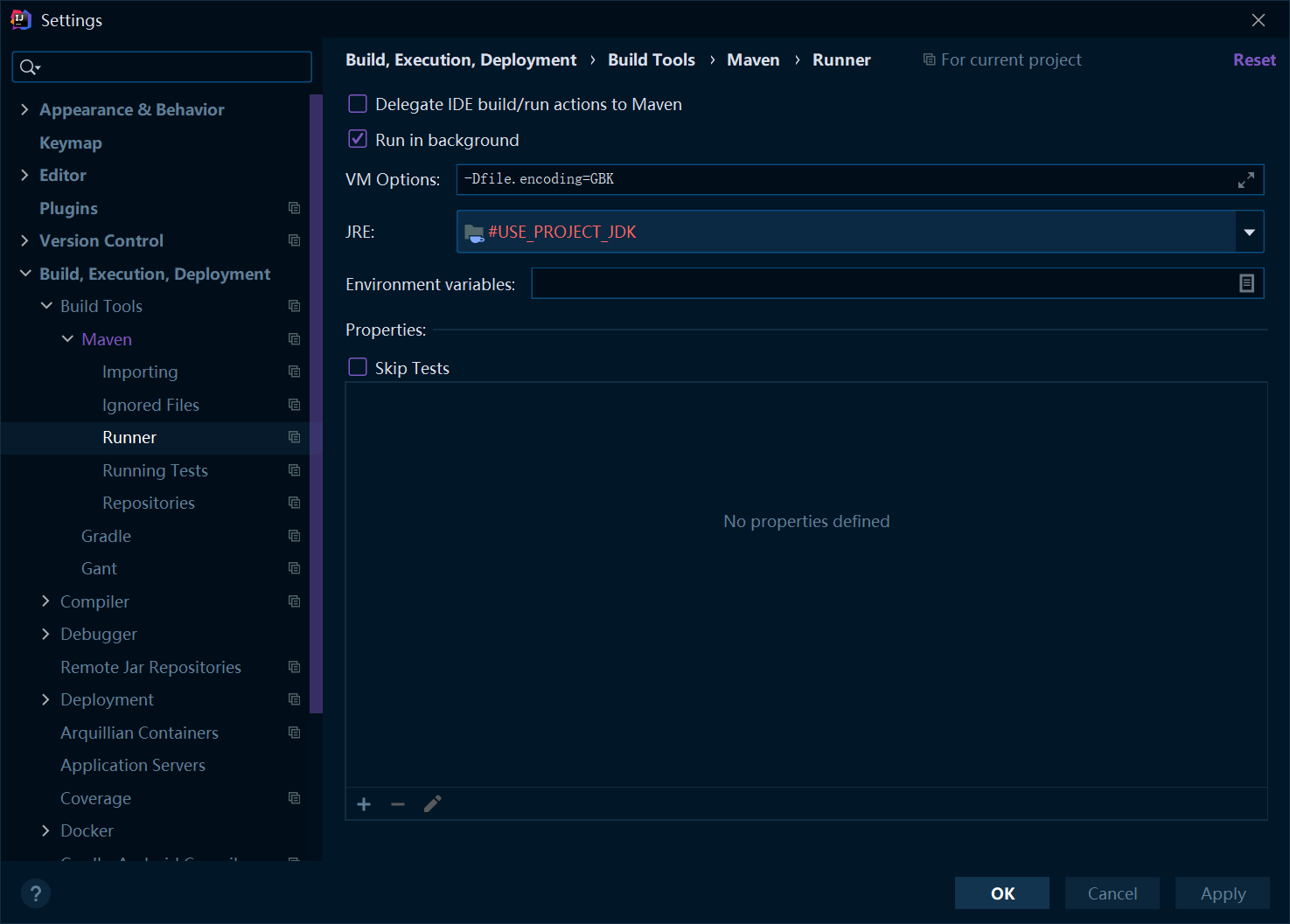Click the project-level icon beside Gant
Viewport: 1290px width, 924px height.
click(295, 568)
